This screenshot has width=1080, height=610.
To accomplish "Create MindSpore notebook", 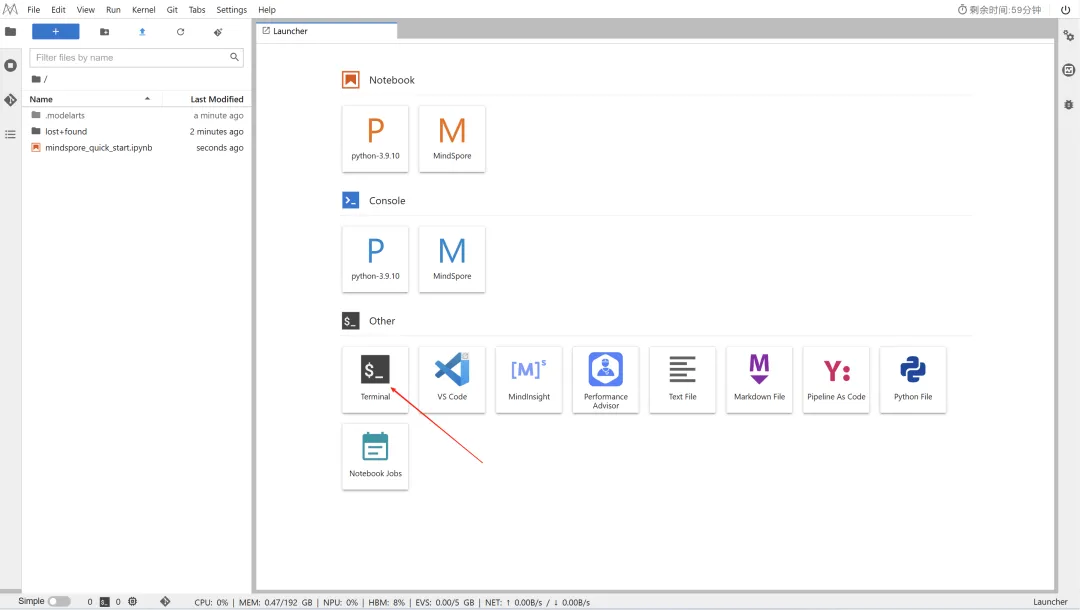I will click(x=452, y=138).
